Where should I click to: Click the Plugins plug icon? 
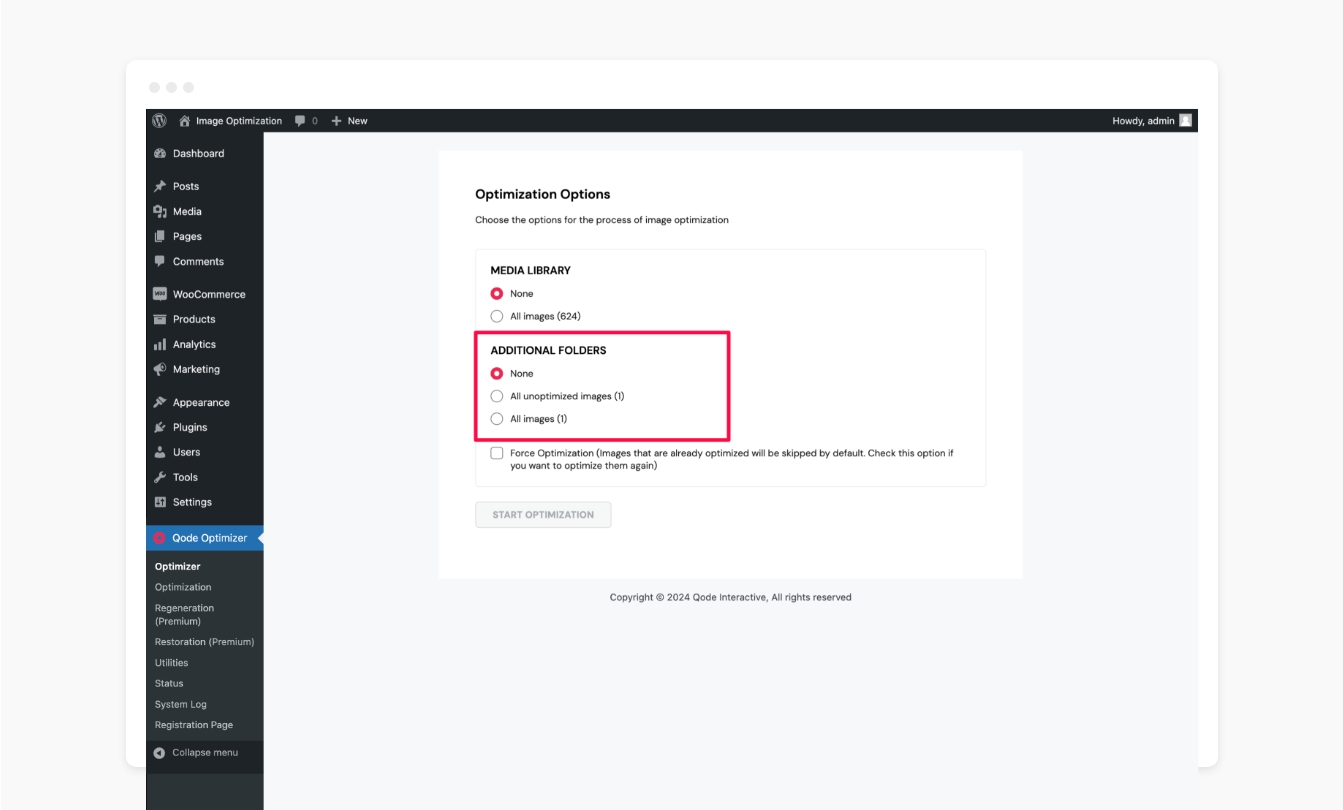click(x=159, y=427)
